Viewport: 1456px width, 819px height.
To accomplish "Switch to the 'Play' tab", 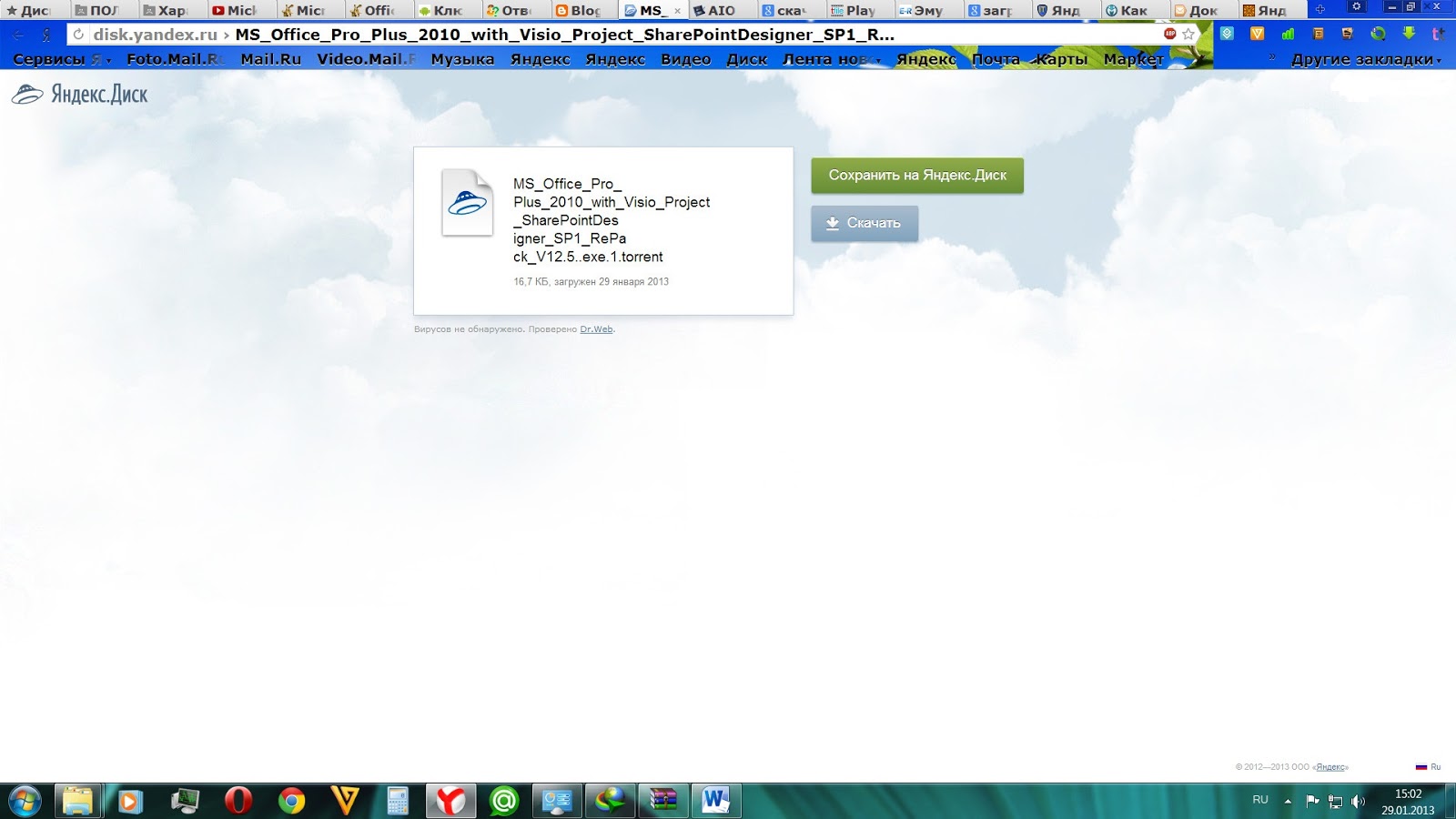I will pos(859,11).
